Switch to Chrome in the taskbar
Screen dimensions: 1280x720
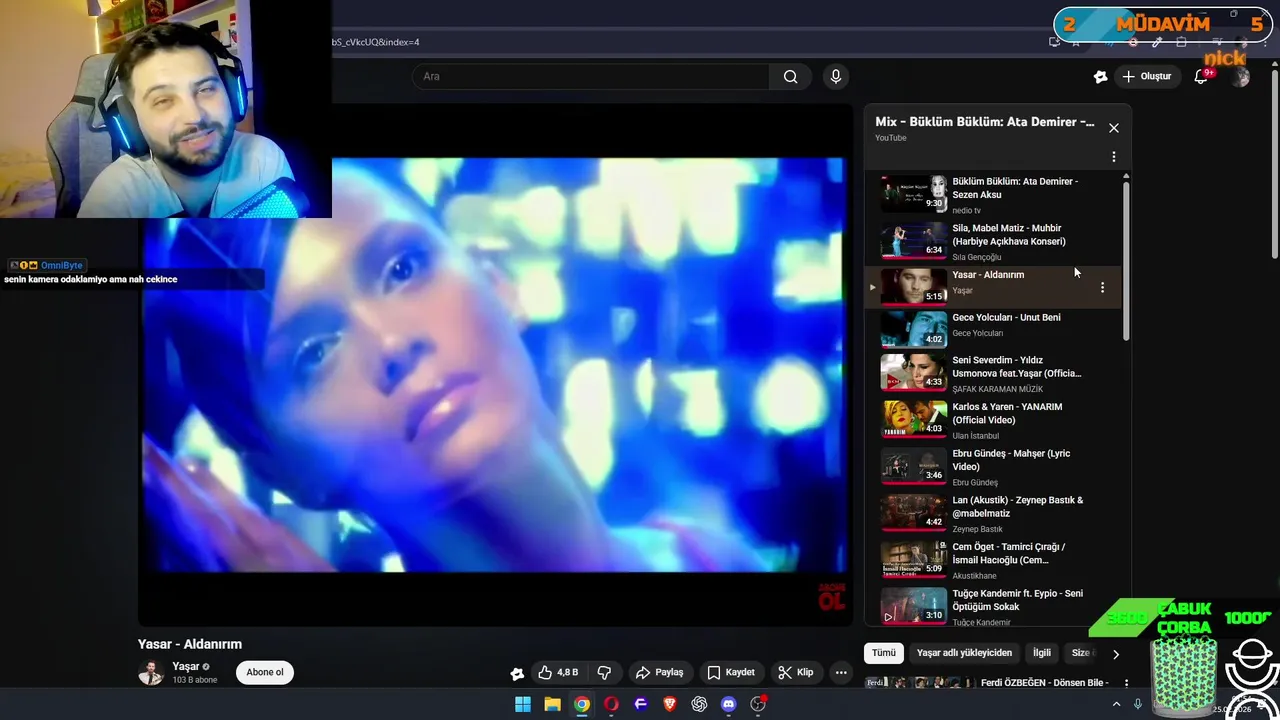[582, 704]
